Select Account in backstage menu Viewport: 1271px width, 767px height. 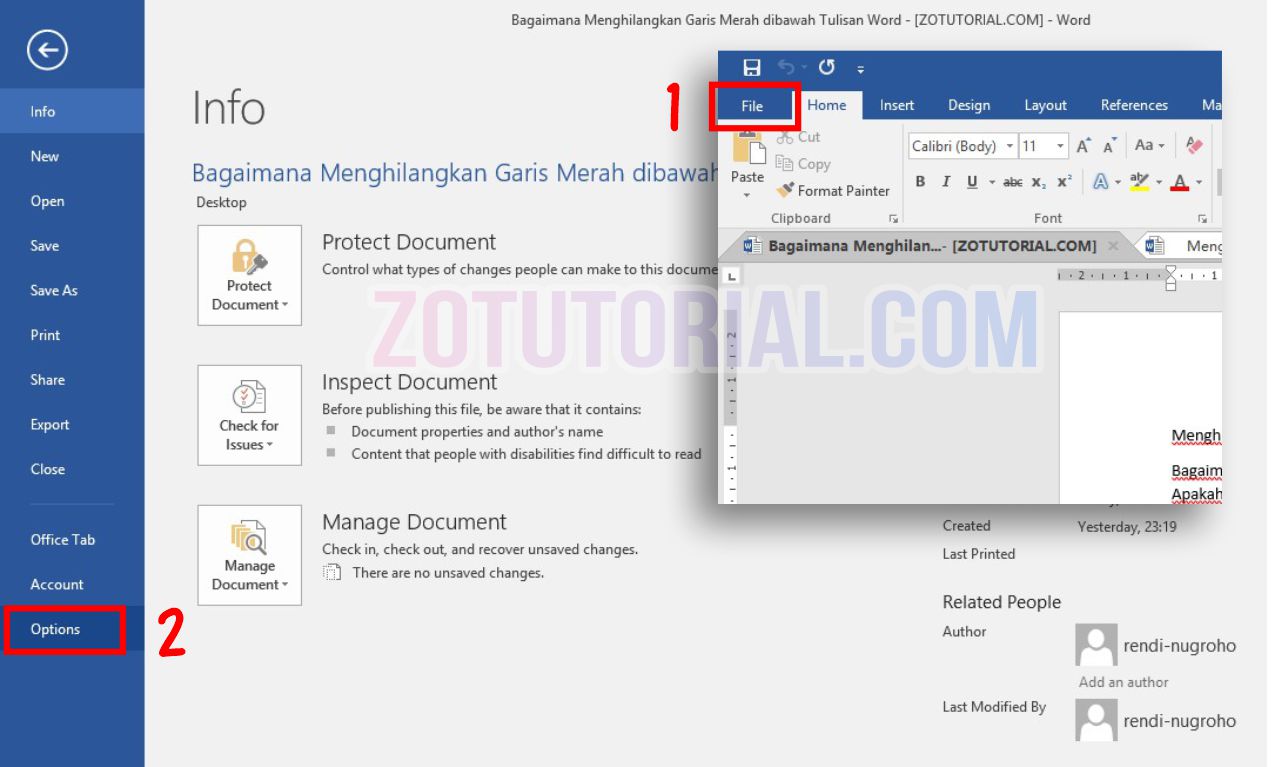point(72,584)
